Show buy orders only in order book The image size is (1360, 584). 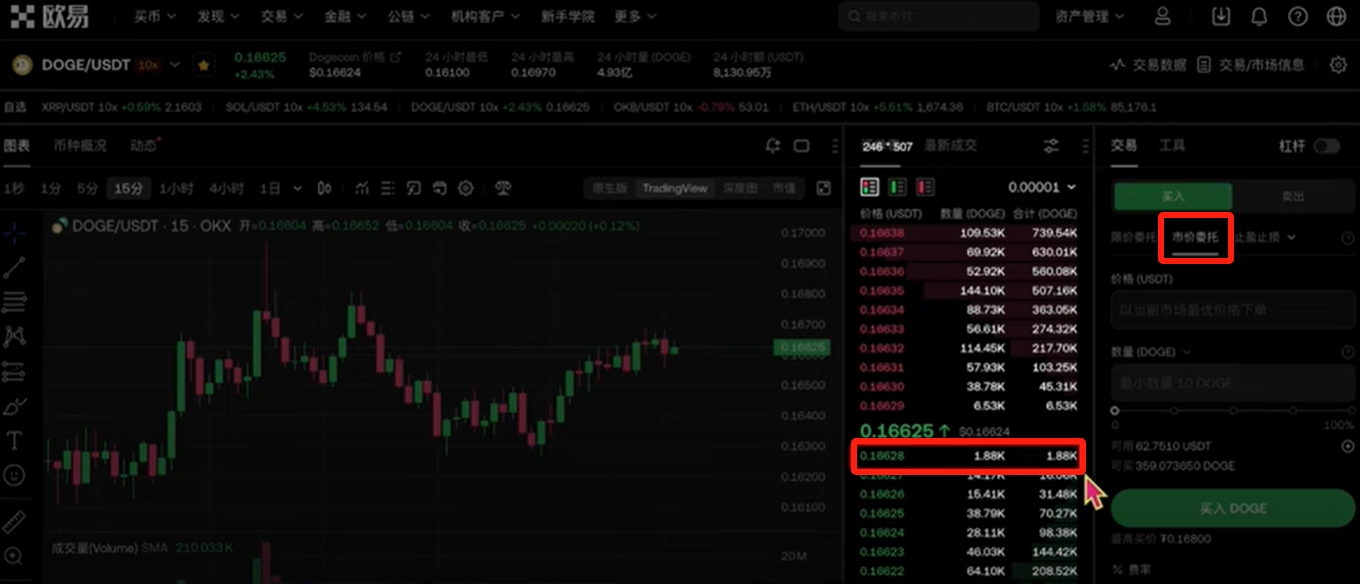click(x=898, y=187)
